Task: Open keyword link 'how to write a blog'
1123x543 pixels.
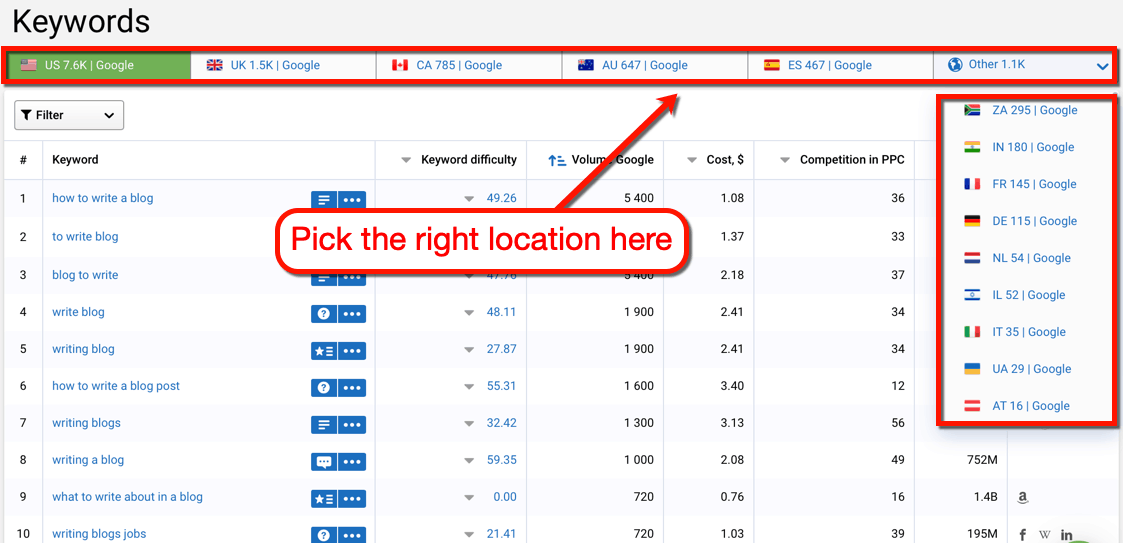Action: coord(102,198)
